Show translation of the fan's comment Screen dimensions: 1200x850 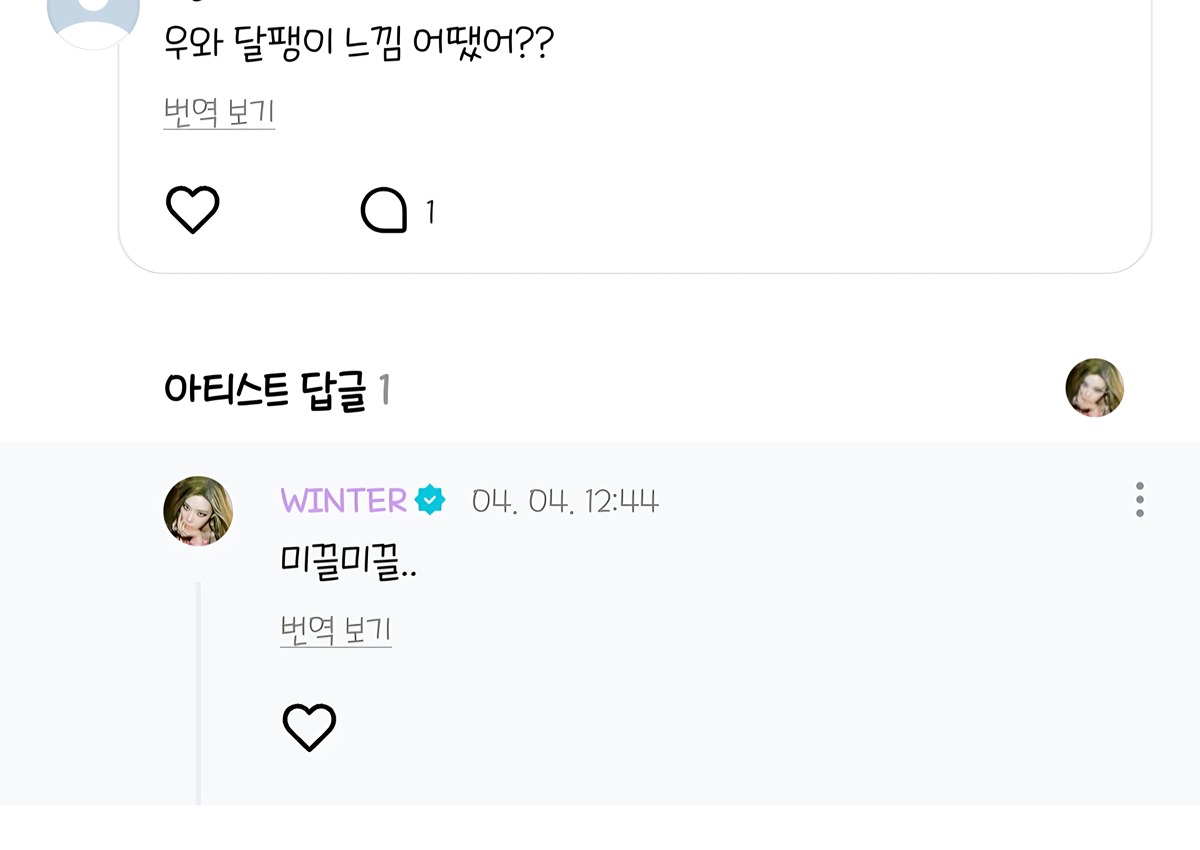[219, 112]
